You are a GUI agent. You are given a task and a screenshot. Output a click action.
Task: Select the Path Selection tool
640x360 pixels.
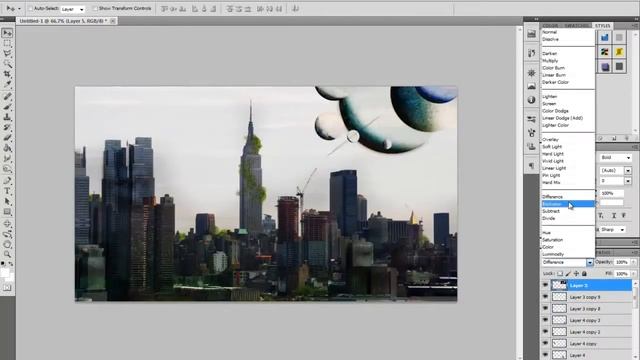click(x=7, y=202)
